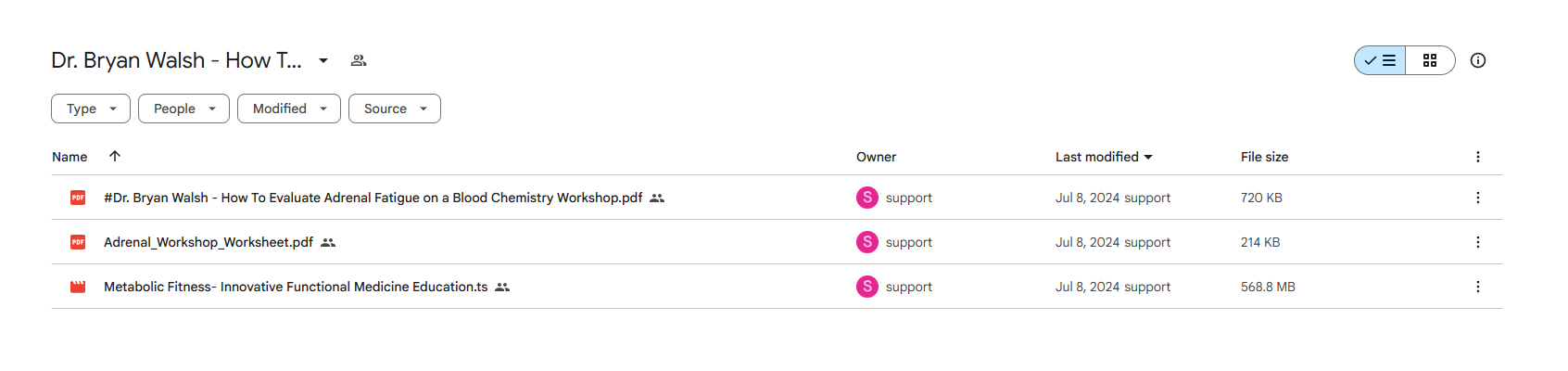The height and width of the screenshot is (371, 1568).
Task: Open Adrenal_Workshop_Worksheet.pdf file
Action: point(209,242)
